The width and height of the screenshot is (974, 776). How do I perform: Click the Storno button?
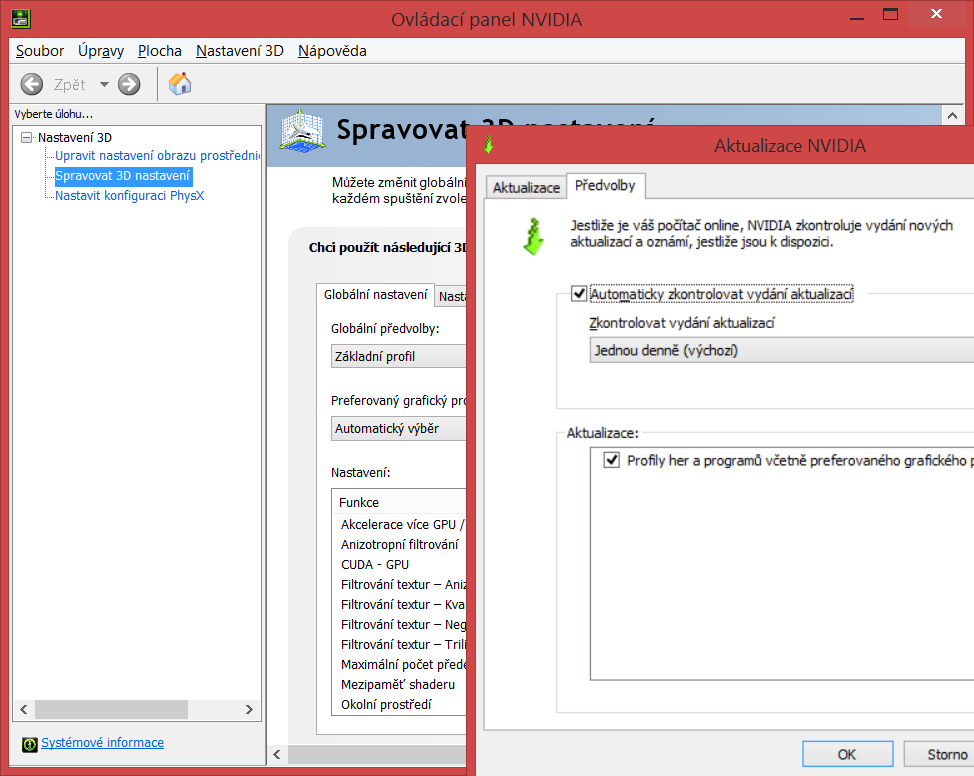tap(939, 754)
